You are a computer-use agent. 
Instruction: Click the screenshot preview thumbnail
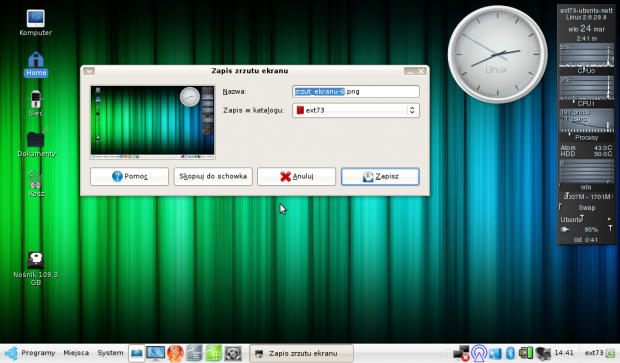[x=153, y=122]
